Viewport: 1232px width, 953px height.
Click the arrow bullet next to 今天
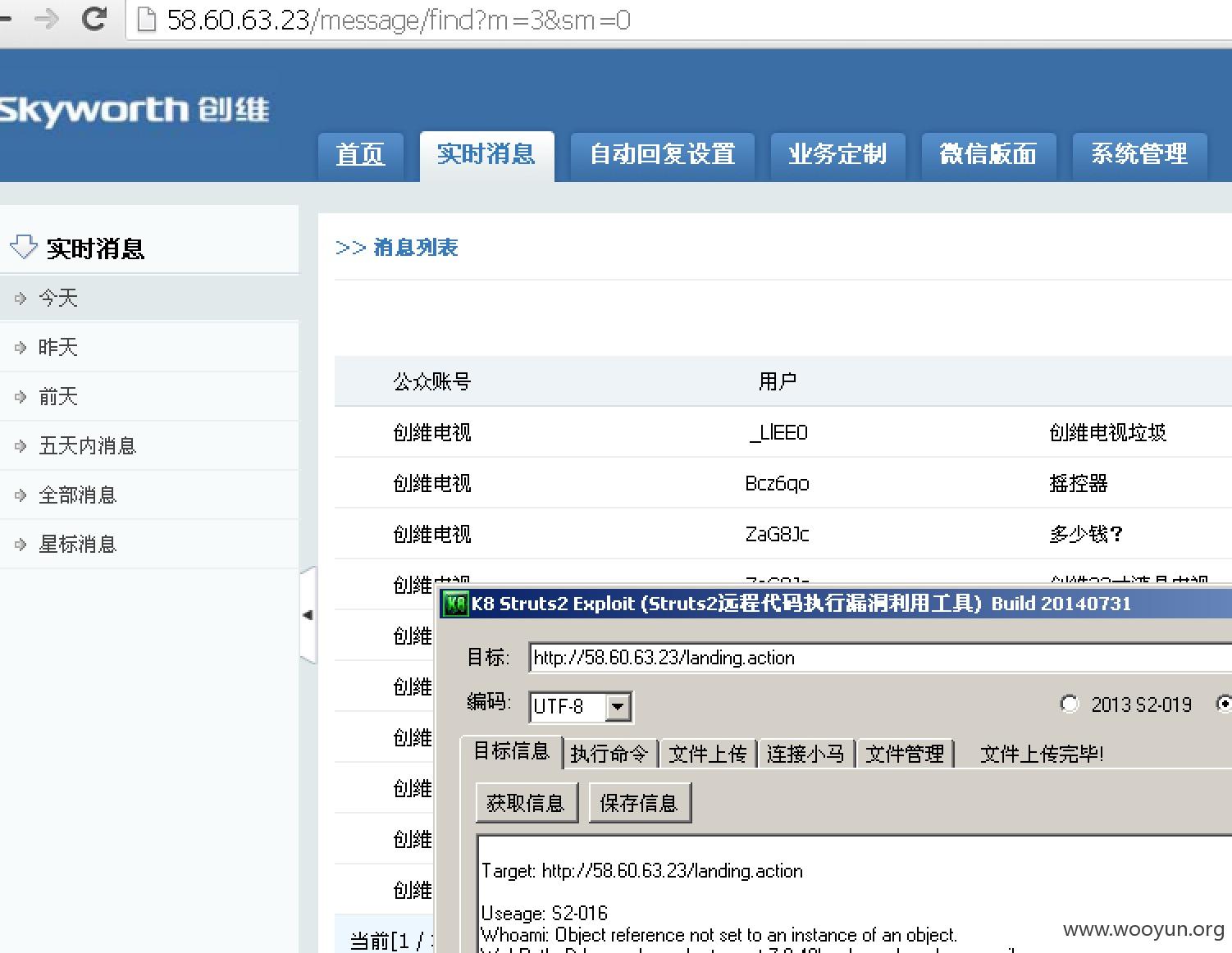tap(21, 299)
